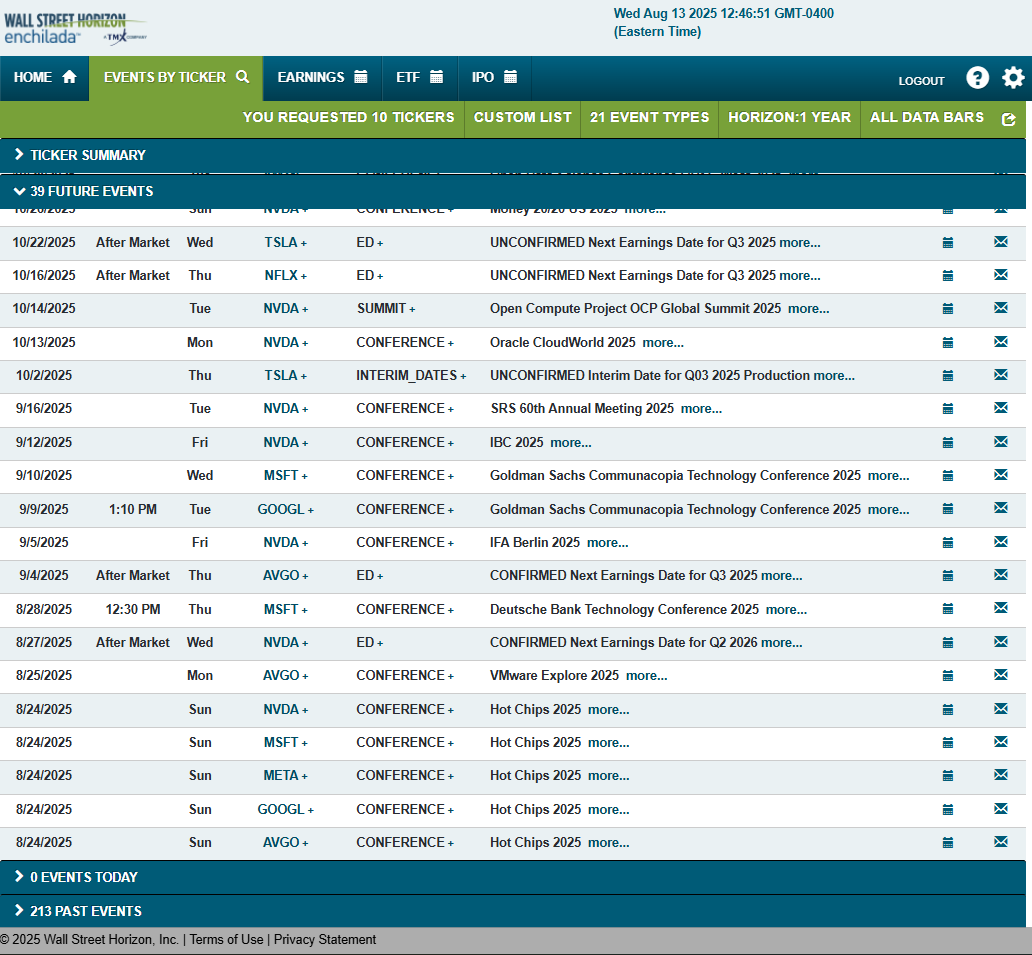The height and width of the screenshot is (955, 1032).
Task: Click calendar icon for NVDA 8/27/2025 earnings row
Action: click(948, 643)
